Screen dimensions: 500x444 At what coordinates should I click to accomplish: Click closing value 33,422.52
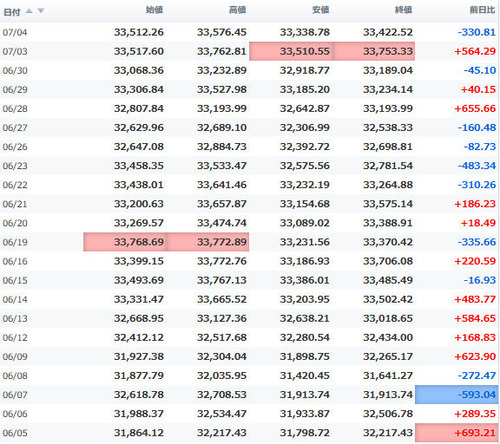point(388,32)
